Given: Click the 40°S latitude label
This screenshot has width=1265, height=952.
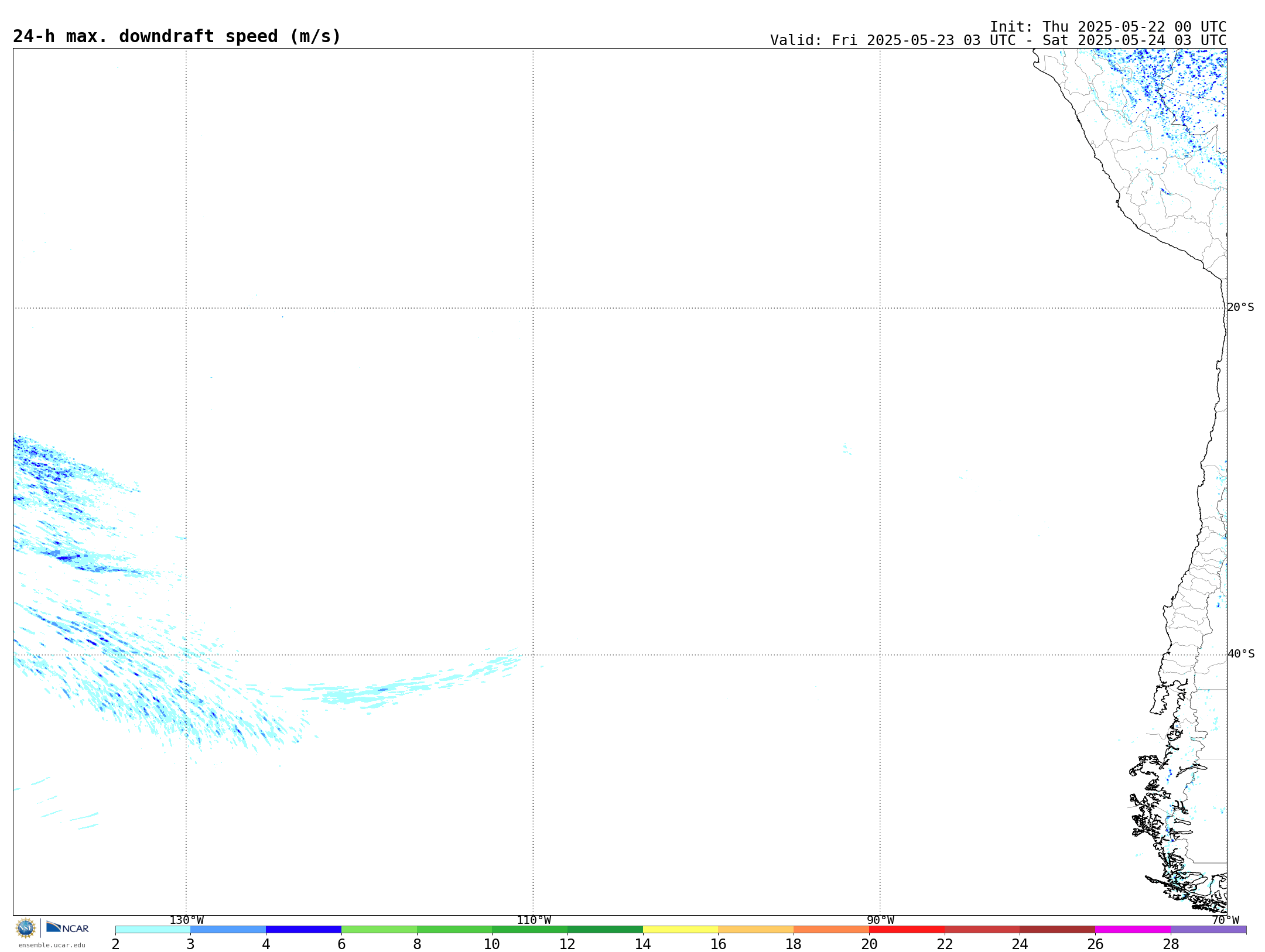Looking at the screenshot, I should pyautogui.click(x=1241, y=654).
